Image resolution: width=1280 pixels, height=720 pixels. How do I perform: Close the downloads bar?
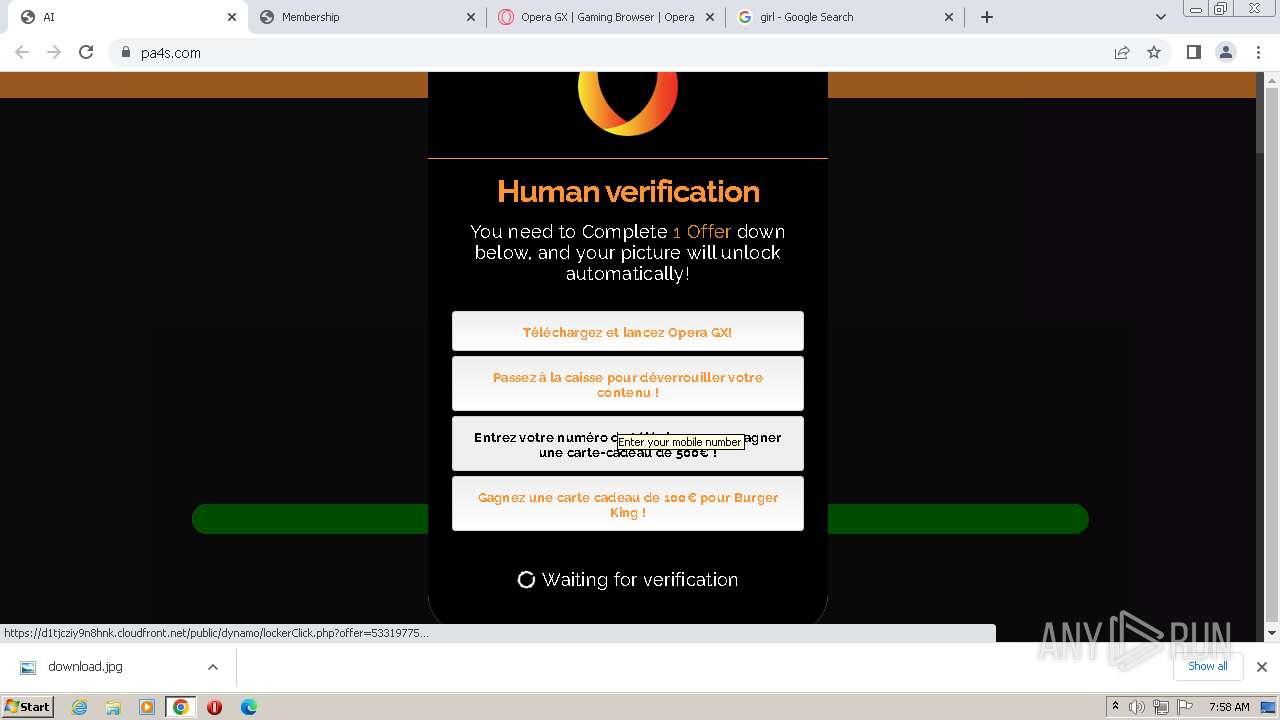coord(1261,667)
